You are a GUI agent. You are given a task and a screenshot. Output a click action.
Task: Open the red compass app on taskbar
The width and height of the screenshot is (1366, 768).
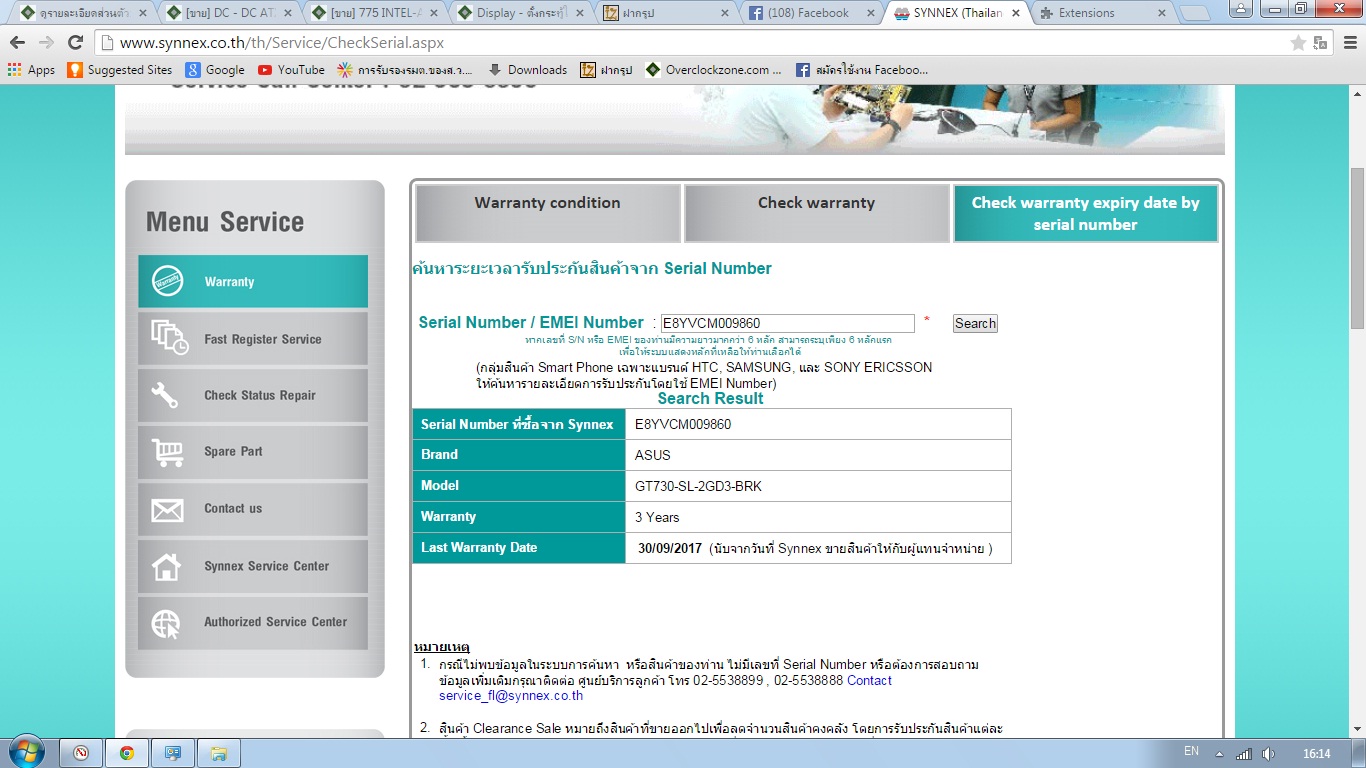pyautogui.click(x=81, y=753)
